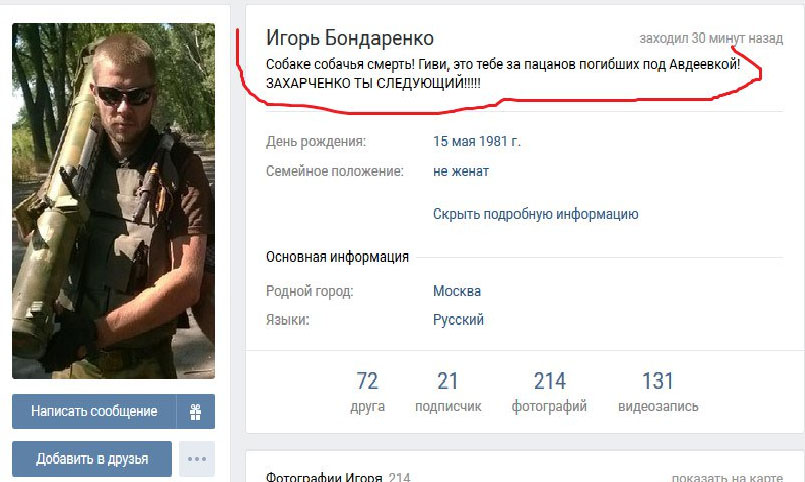
Task: Click the status text about Гиви
Action: 503,73
